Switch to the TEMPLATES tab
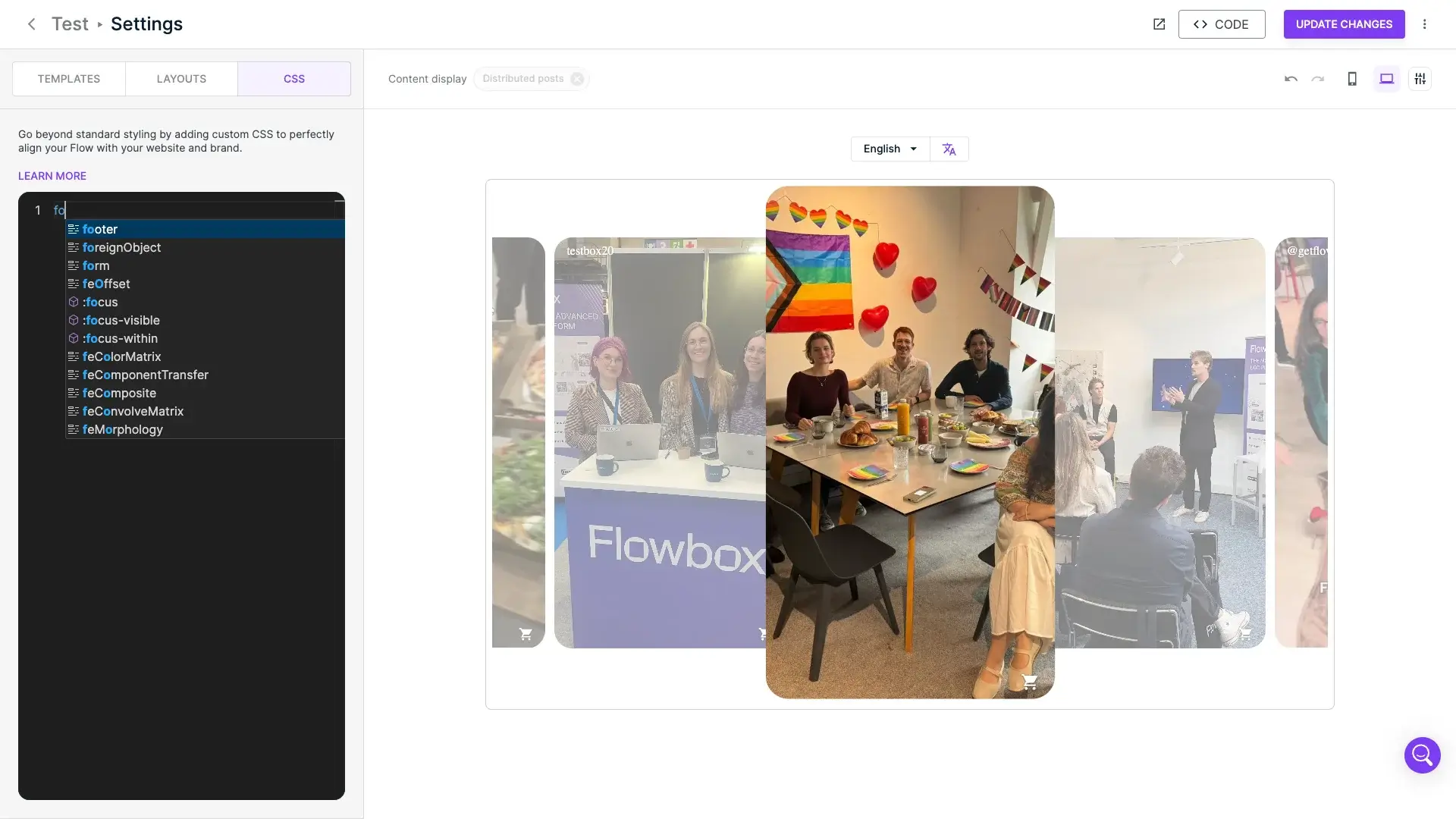 (68, 78)
